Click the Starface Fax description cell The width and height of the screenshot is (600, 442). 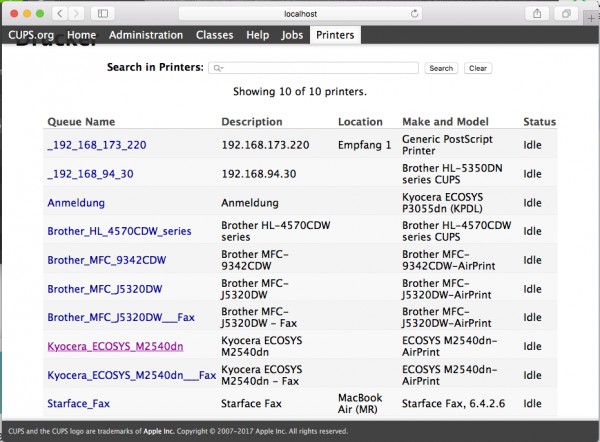point(251,403)
